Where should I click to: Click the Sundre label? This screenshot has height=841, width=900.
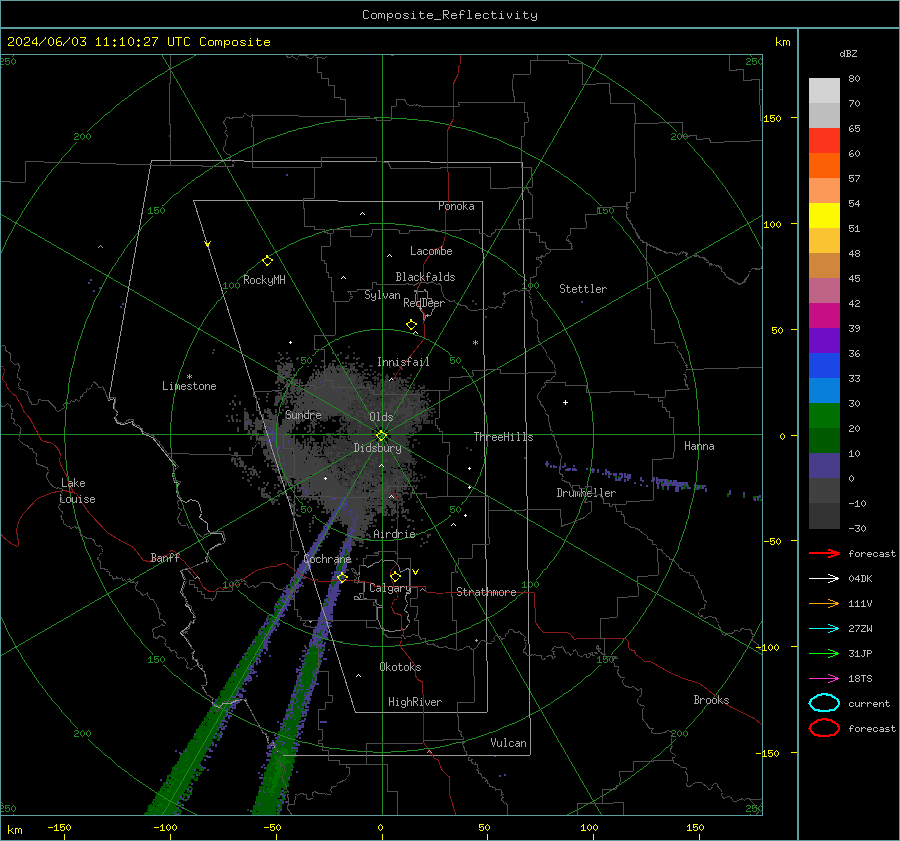(x=303, y=414)
